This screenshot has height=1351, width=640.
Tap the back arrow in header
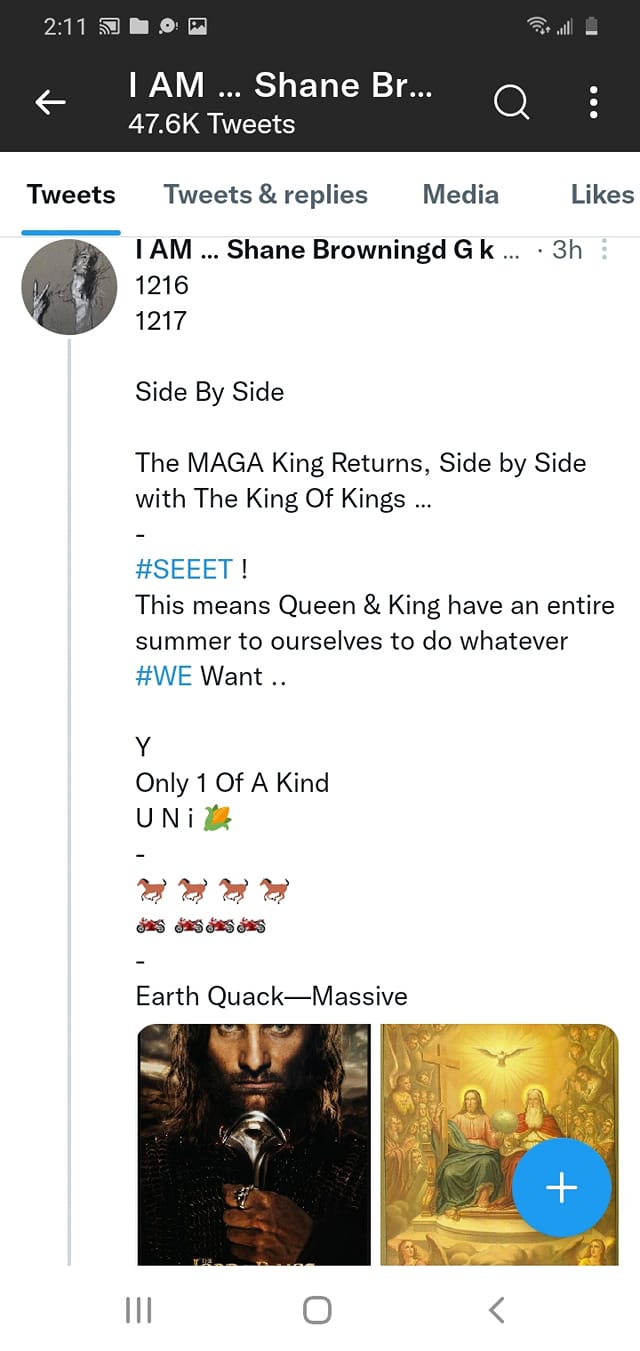tap(51, 101)
